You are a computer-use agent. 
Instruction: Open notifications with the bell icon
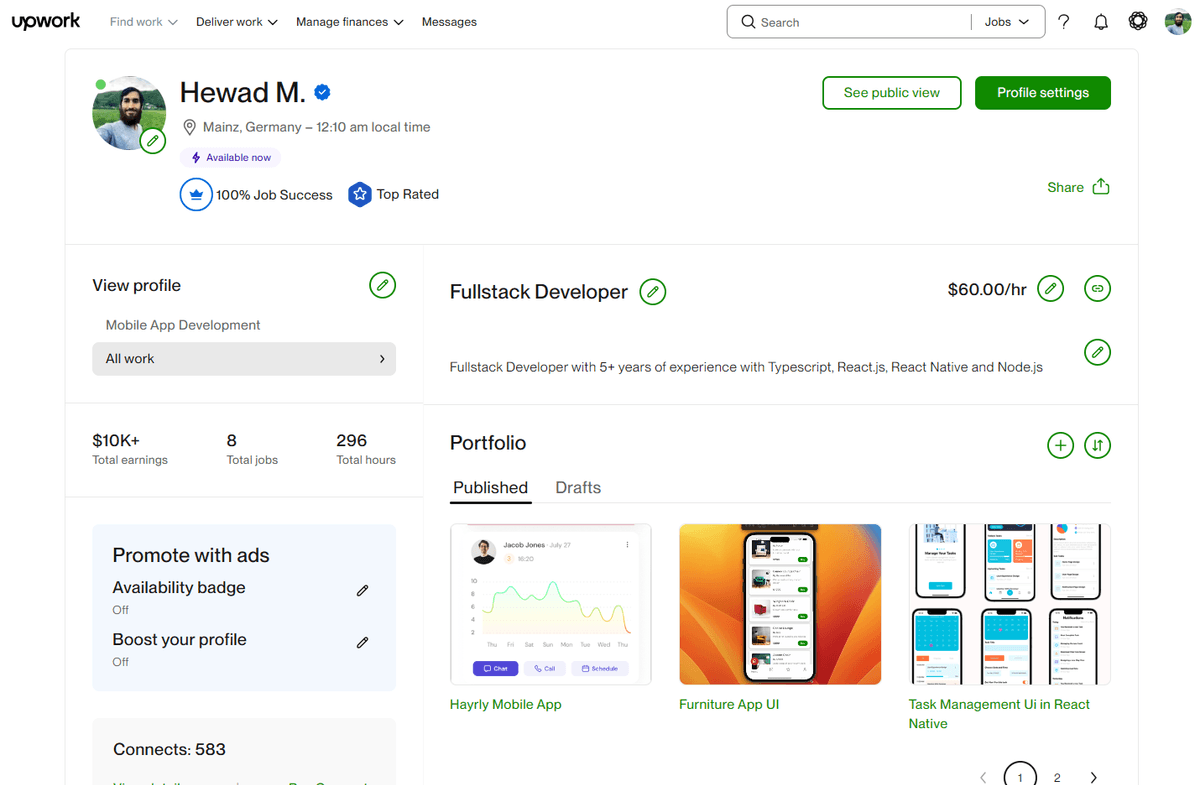(1101, 21)
